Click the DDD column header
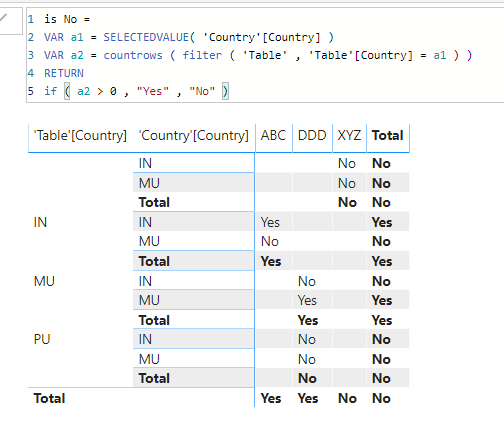This screenshot has width=504, height=427. click(x=312, y=136)
